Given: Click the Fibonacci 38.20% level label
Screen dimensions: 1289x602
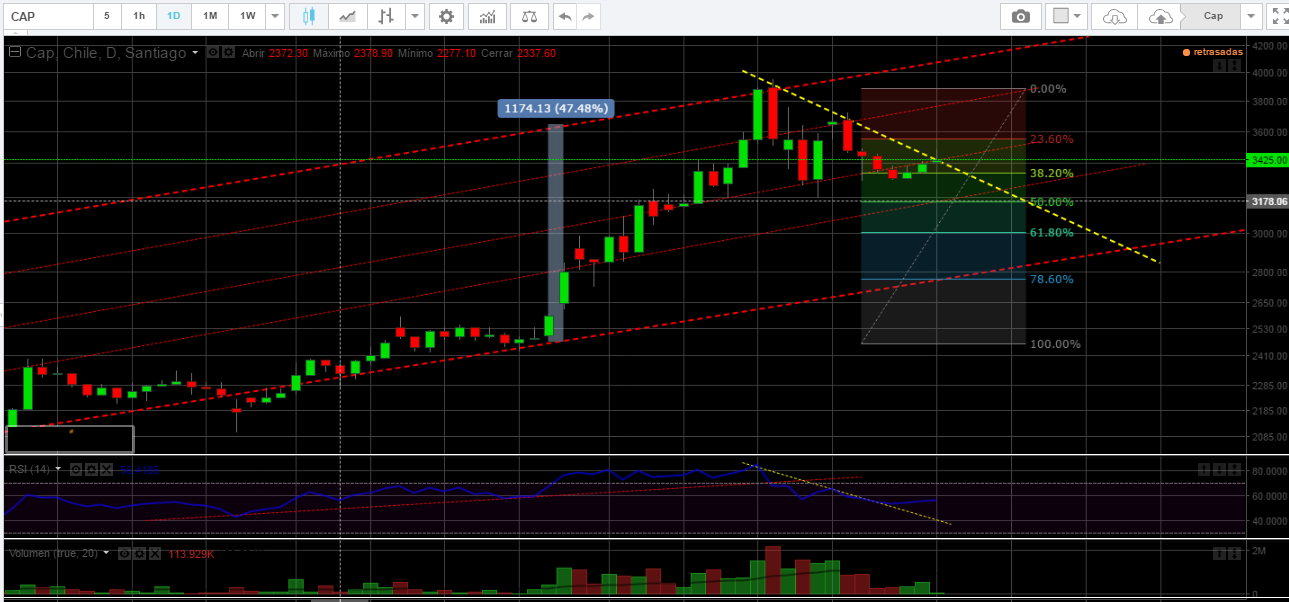Looking at the screenshot, I should [1052, 173].
